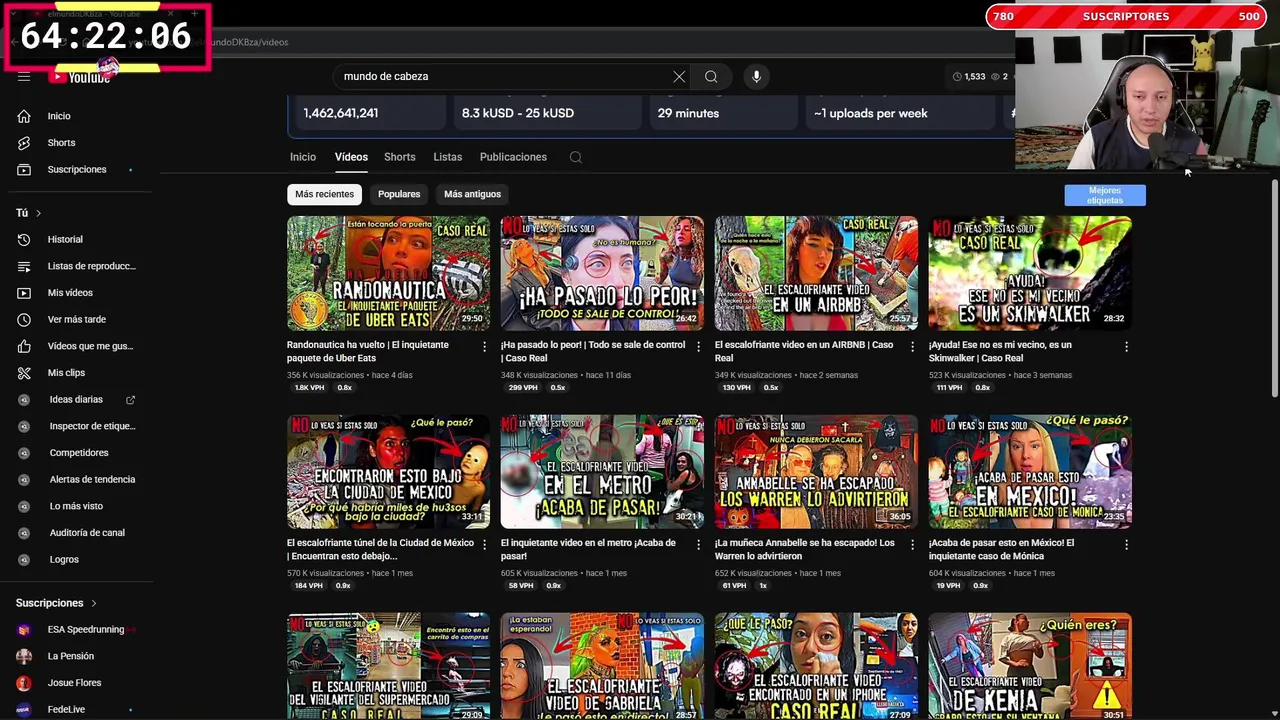The height and width of the screenshot is (720, 1280).
Task: Open Skinwalker vecino video thumbnail
Action: pyautogui.click(x=1030, y=273)
